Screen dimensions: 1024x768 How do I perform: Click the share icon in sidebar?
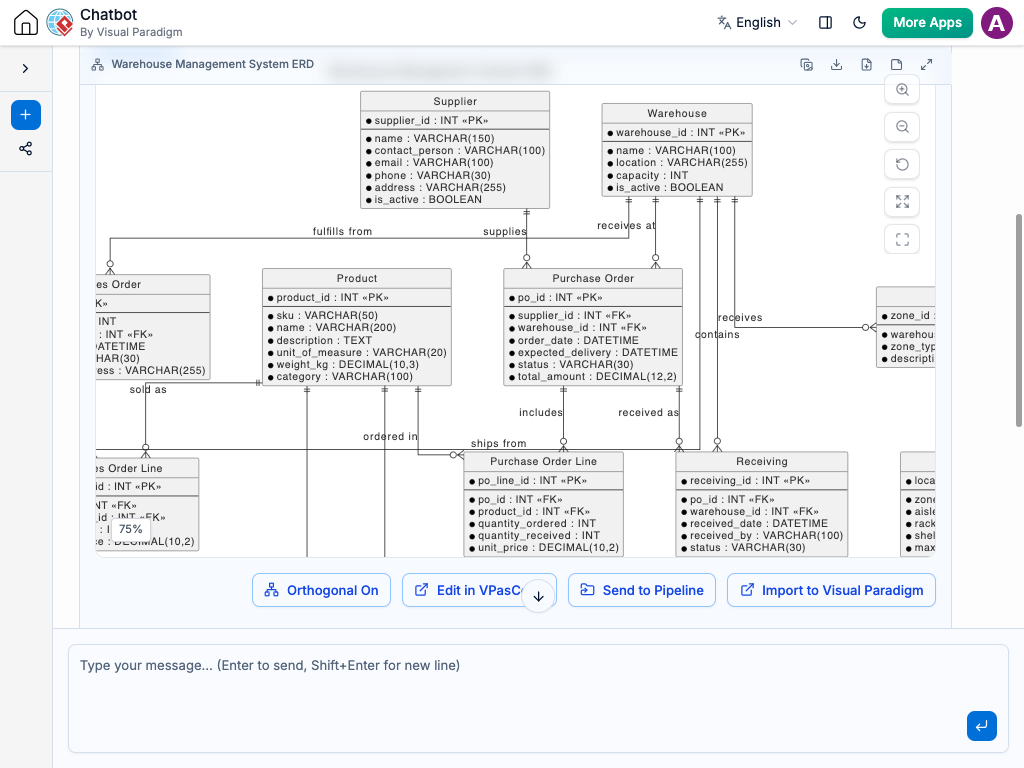25,149
